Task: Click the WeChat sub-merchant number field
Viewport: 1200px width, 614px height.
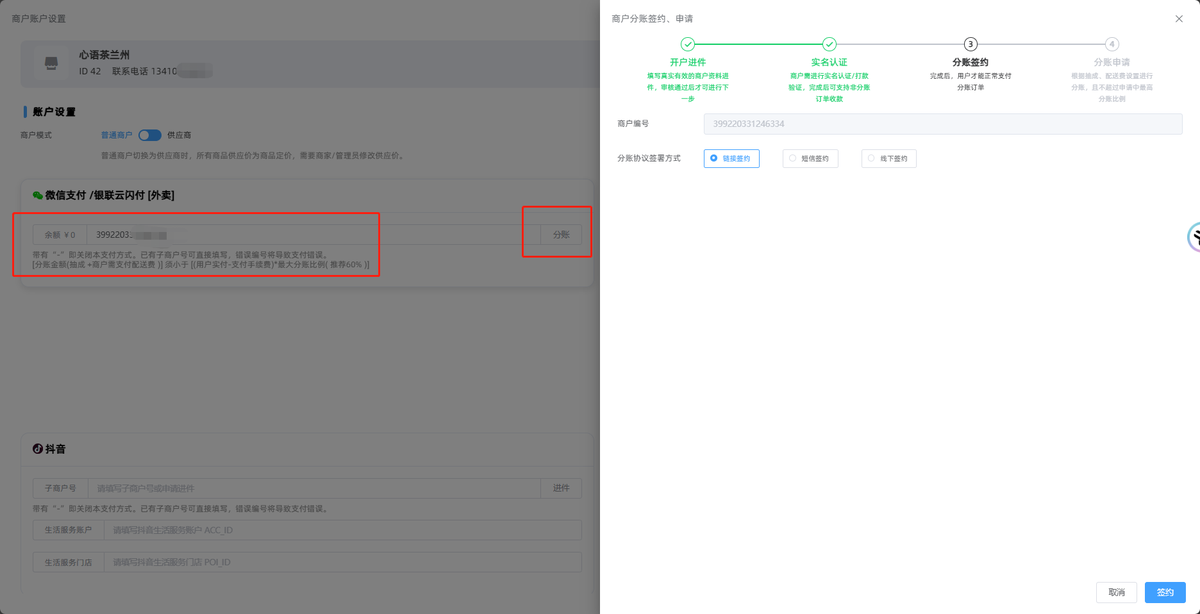Action: pos(313,234)
